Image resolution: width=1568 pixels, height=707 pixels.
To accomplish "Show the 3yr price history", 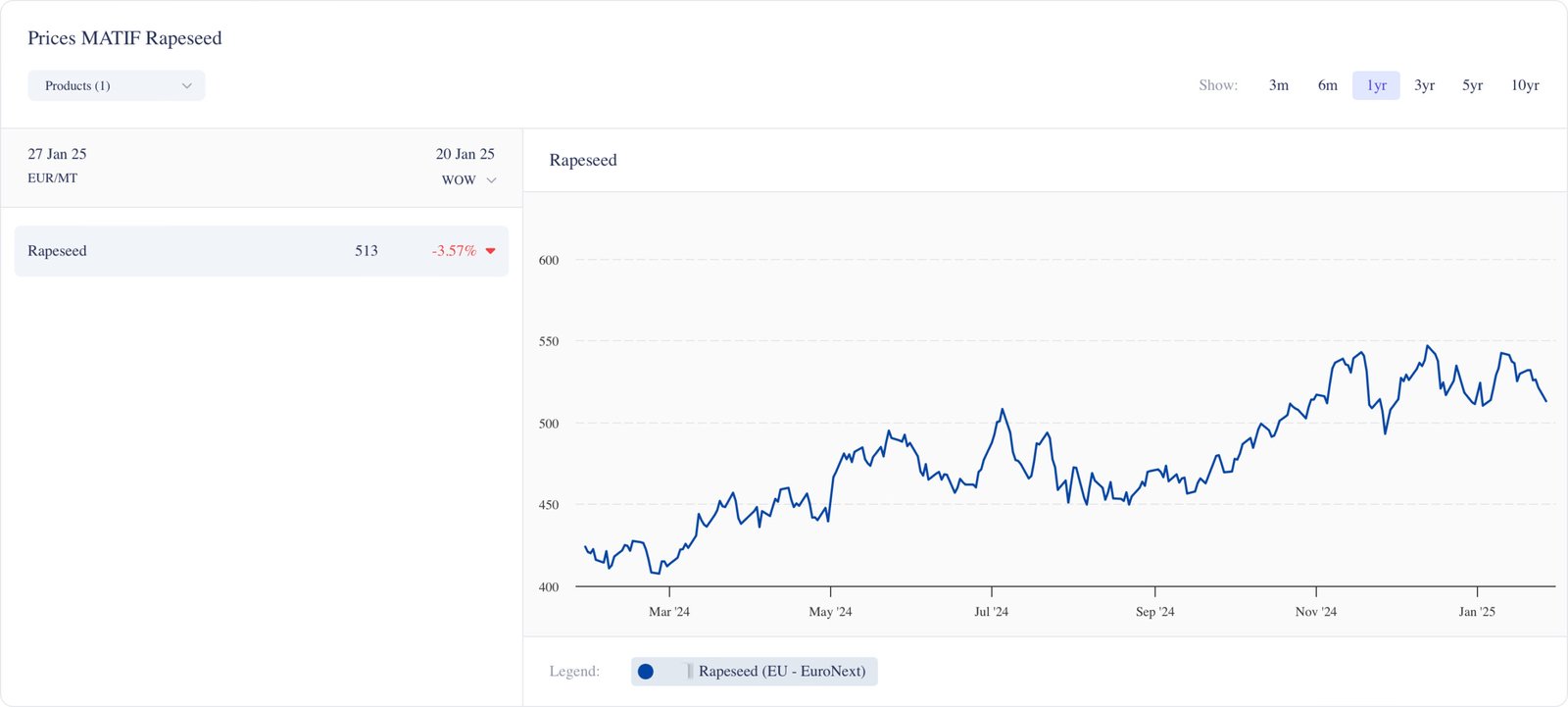I will point(1424,85).
